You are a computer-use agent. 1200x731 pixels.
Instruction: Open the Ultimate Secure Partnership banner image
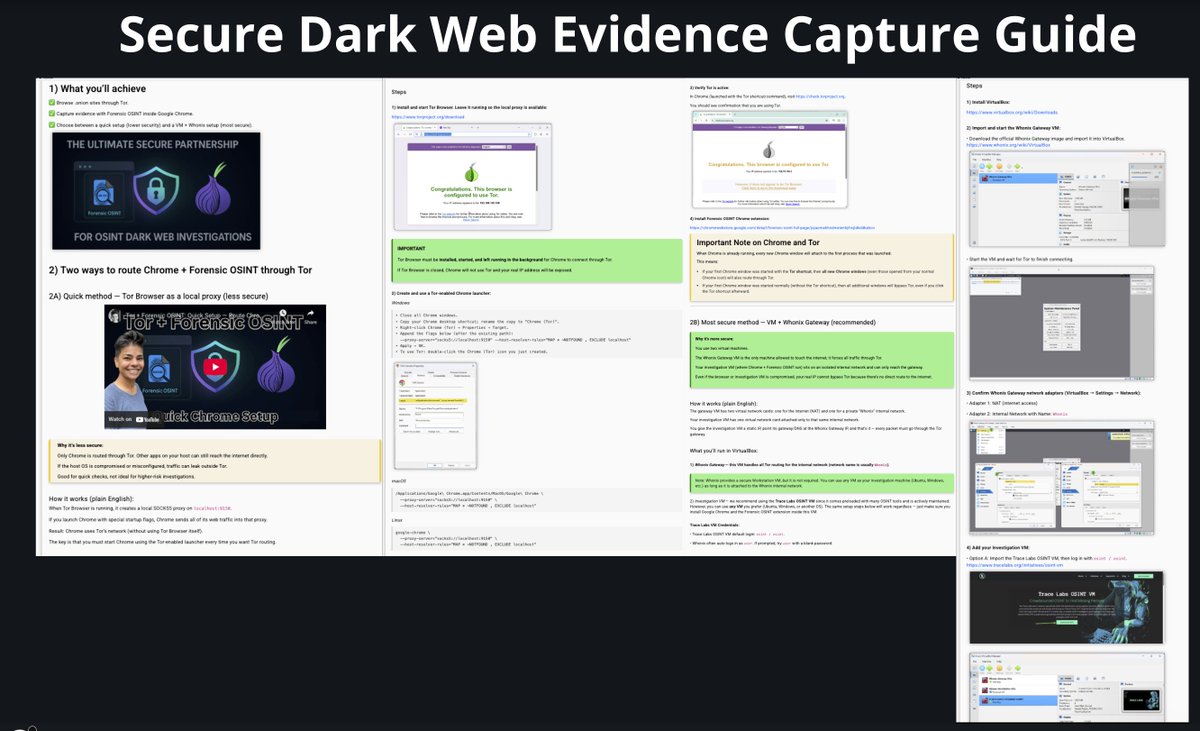[x=156, y=192]
